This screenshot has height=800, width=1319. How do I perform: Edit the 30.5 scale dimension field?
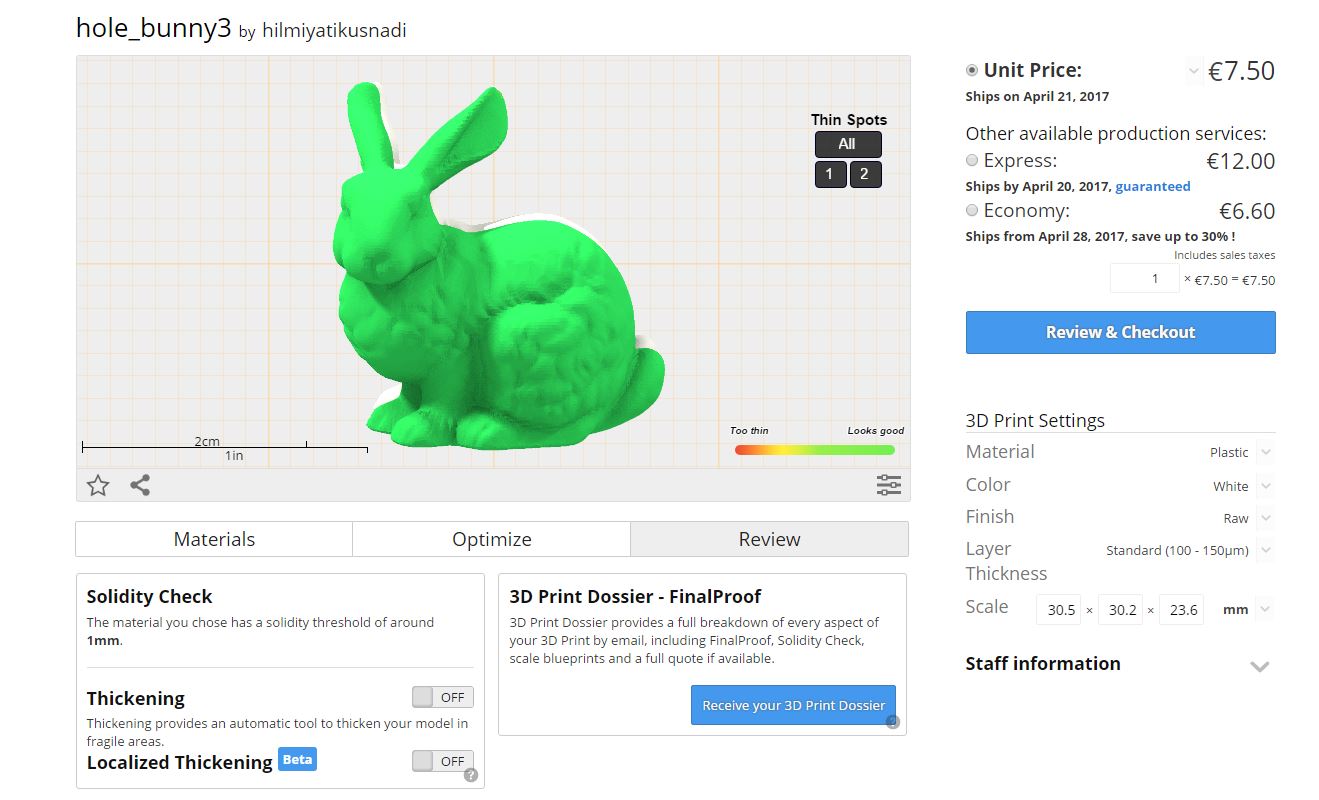[1061, 609]
